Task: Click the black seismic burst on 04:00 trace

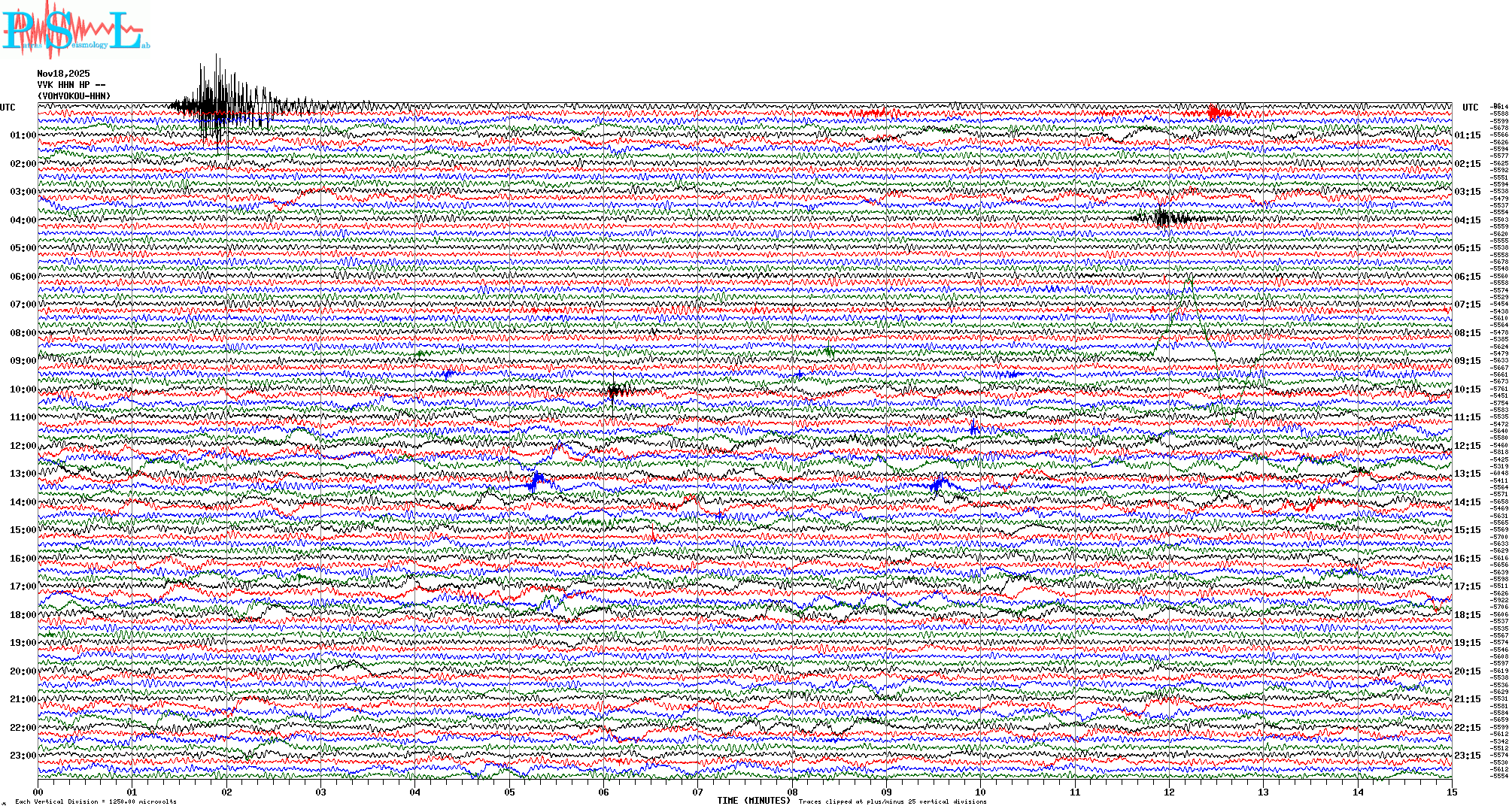Action: pyautogui.click(x=1163, y=218)
